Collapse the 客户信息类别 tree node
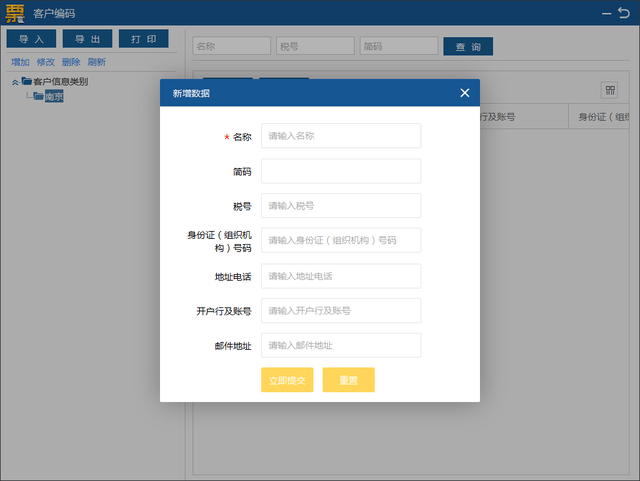The image size is (640, 481). 15,82
